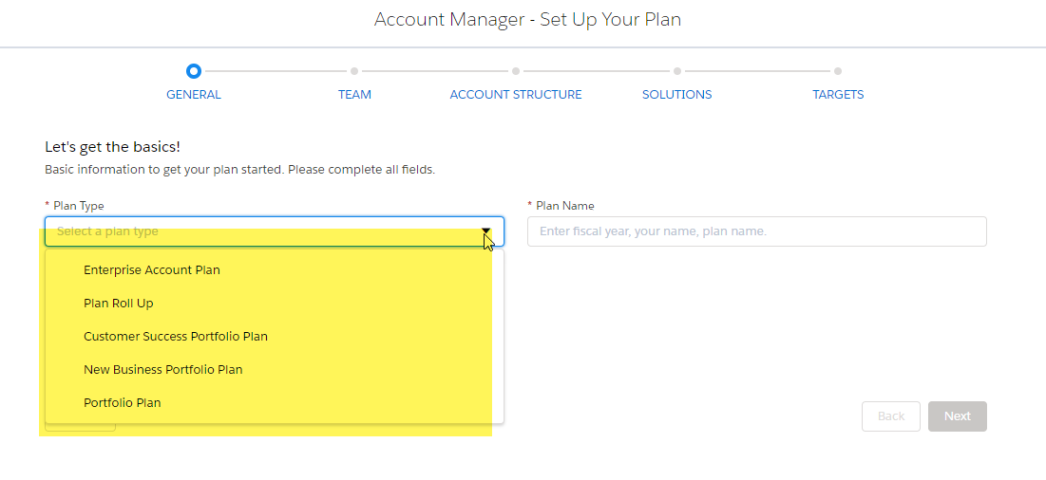This screenshot has width=1046, height=480.
Task: Open the ACCOUNT STRUCTURE step label
Action: 516,95
